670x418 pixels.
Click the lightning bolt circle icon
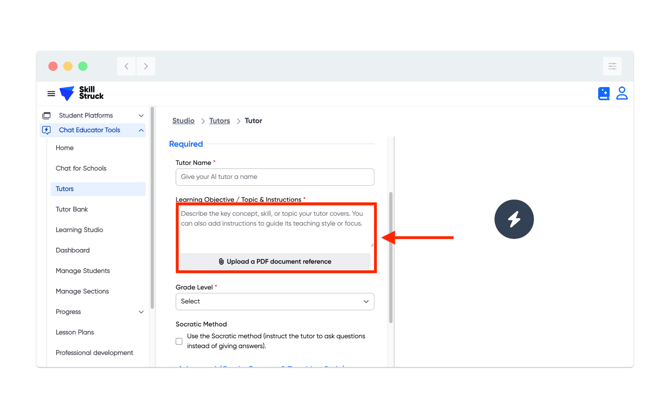pos(514,219)
